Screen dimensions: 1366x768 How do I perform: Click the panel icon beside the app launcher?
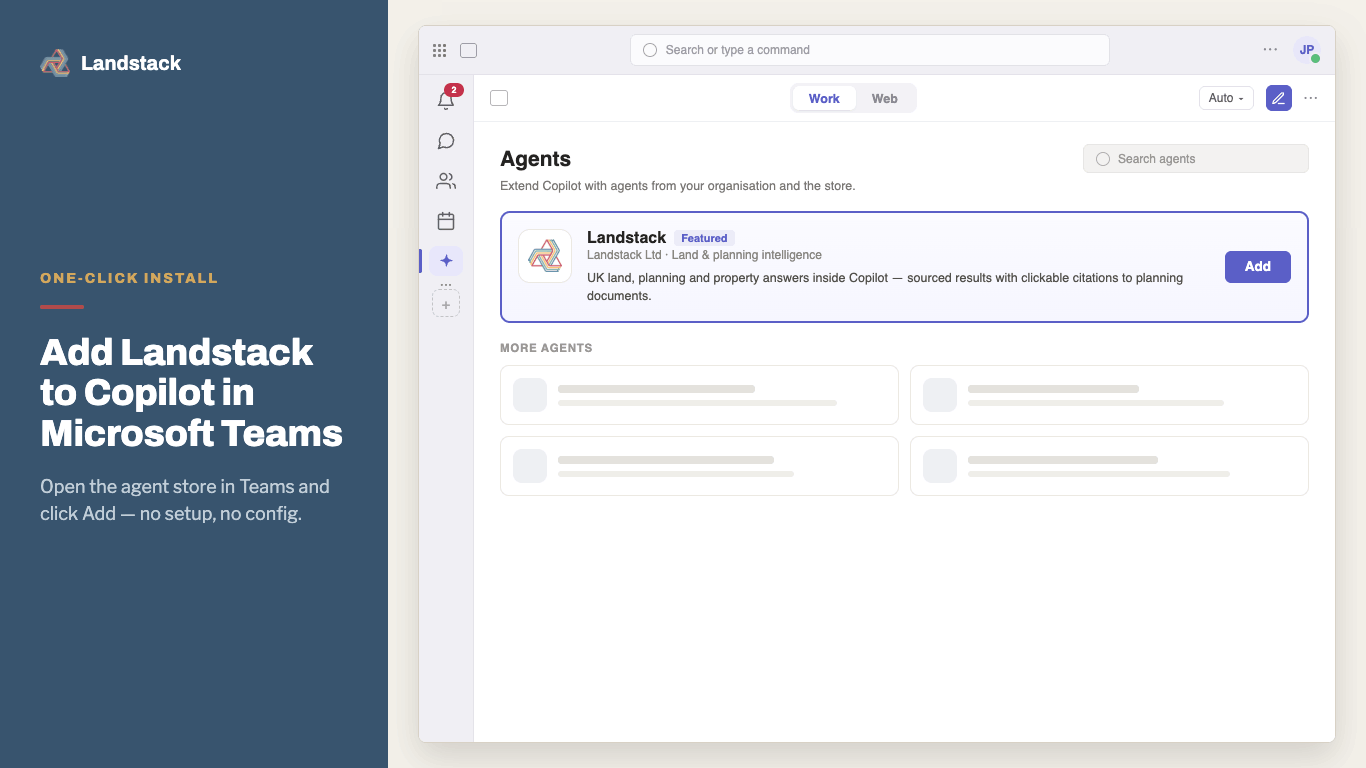tap(468, 50)
